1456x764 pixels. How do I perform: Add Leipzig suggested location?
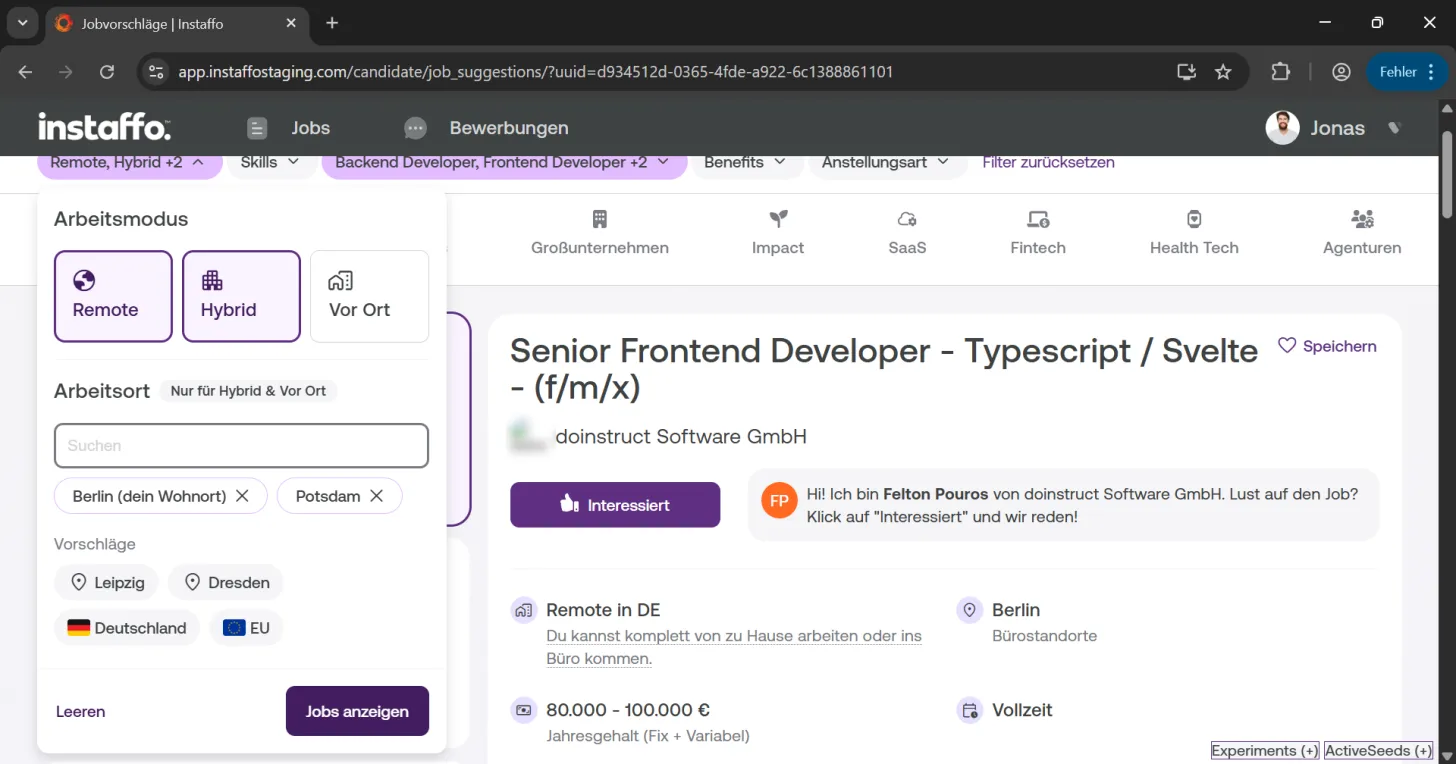tap(107, 582)
